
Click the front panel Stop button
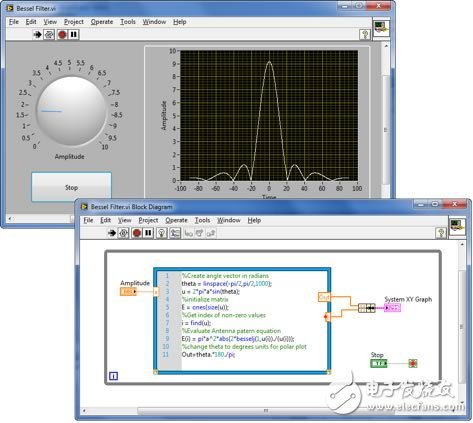tap(71, 187)
